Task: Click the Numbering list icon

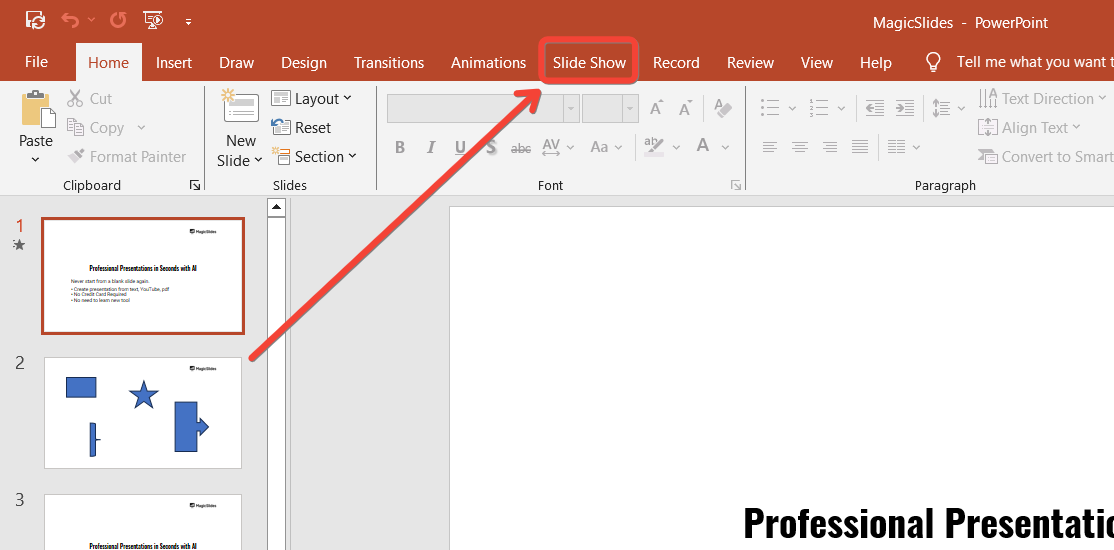Action: click(x=819, y=108)
